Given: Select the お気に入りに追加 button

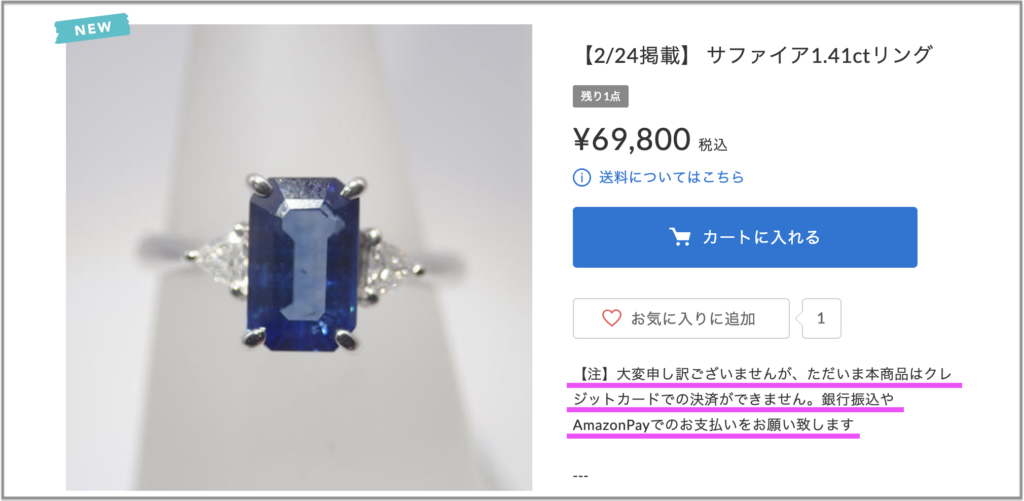Looking at the screenshot, I should click(x=681, y=319).
